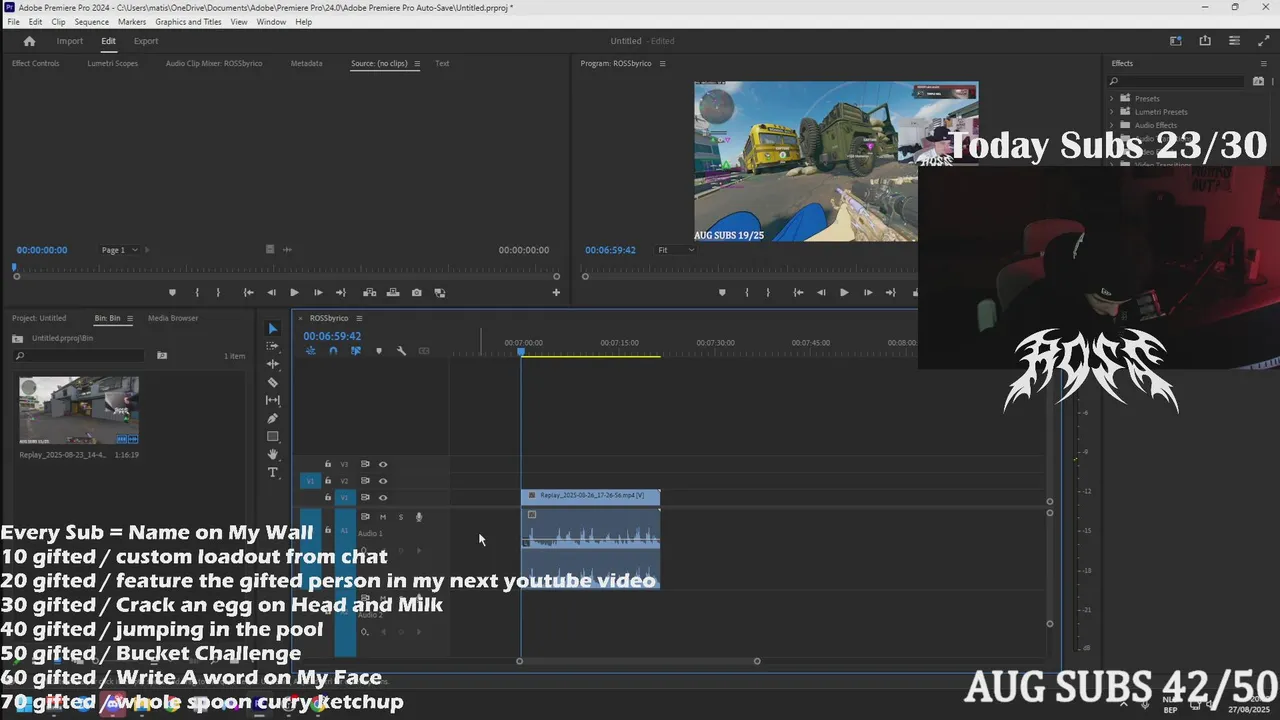Hide track V2 with its eye icon
Screen dimensions: 1280x720
click(x=383, y=481)
